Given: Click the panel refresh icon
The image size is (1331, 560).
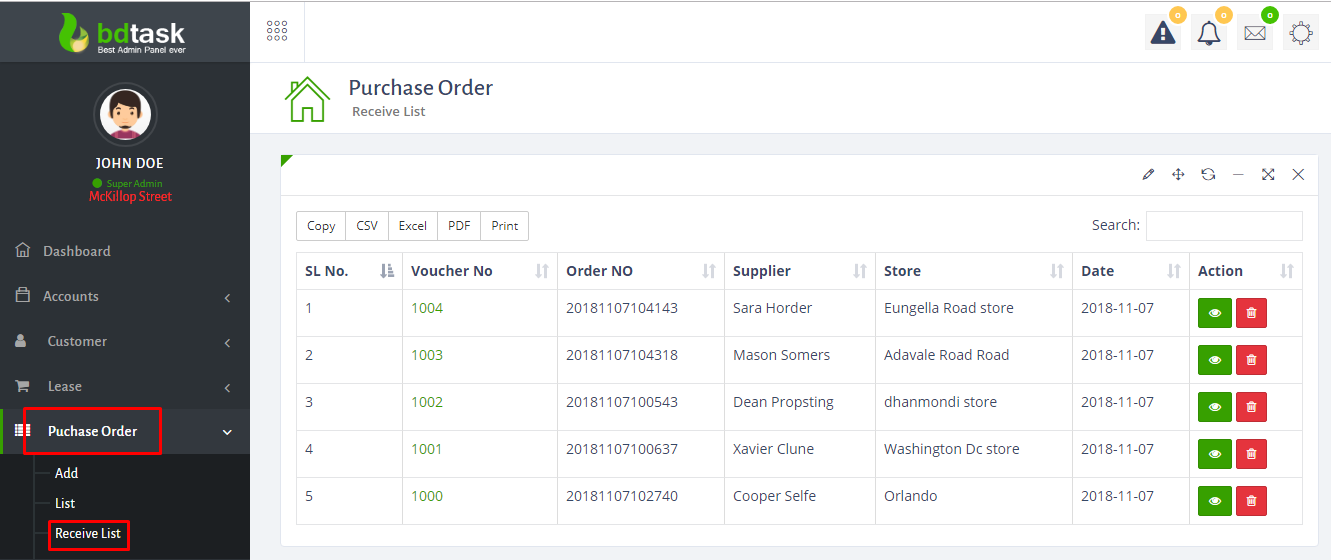Looking at the screenshot, I should click(1208, 175).
